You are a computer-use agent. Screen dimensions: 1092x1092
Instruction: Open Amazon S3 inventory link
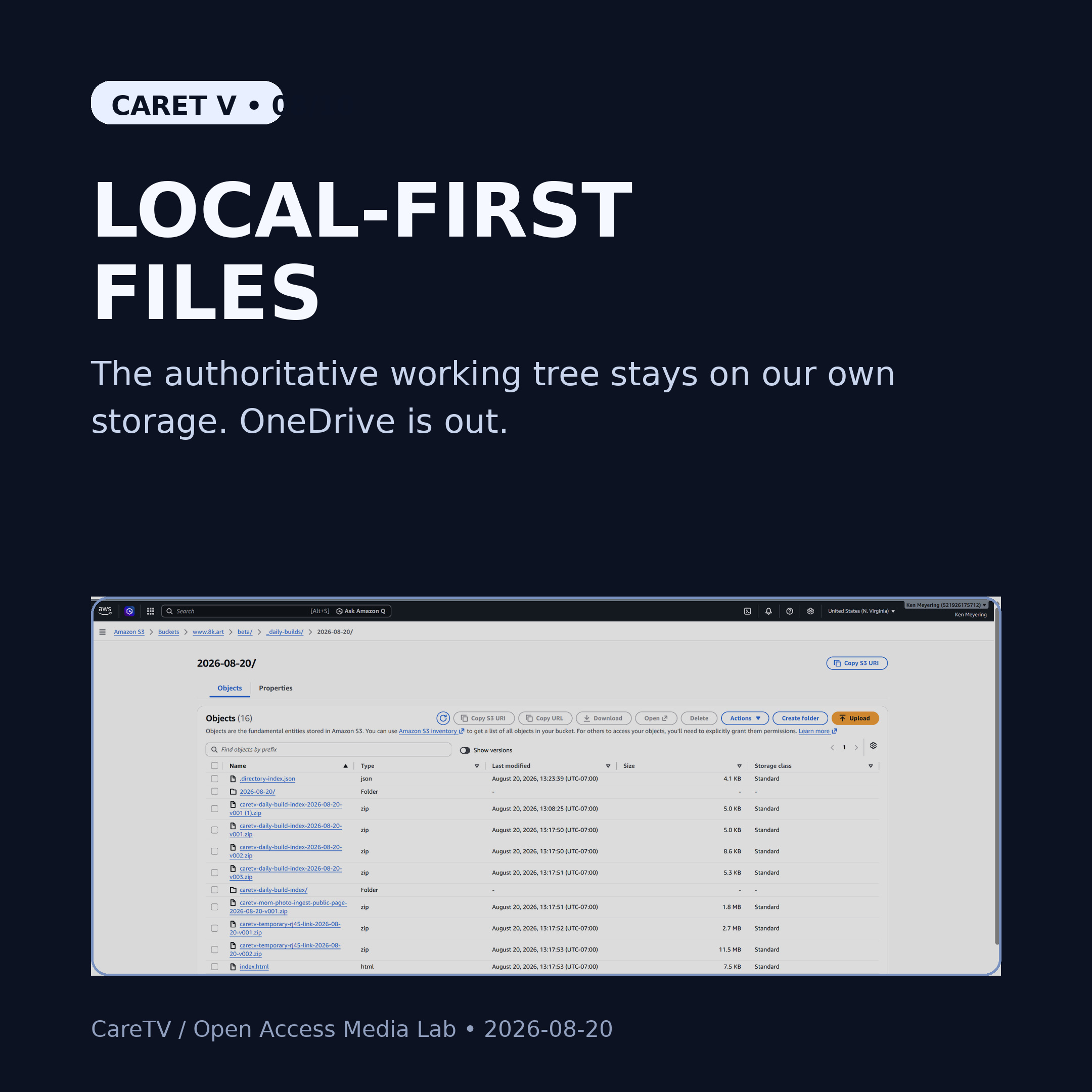431,732
